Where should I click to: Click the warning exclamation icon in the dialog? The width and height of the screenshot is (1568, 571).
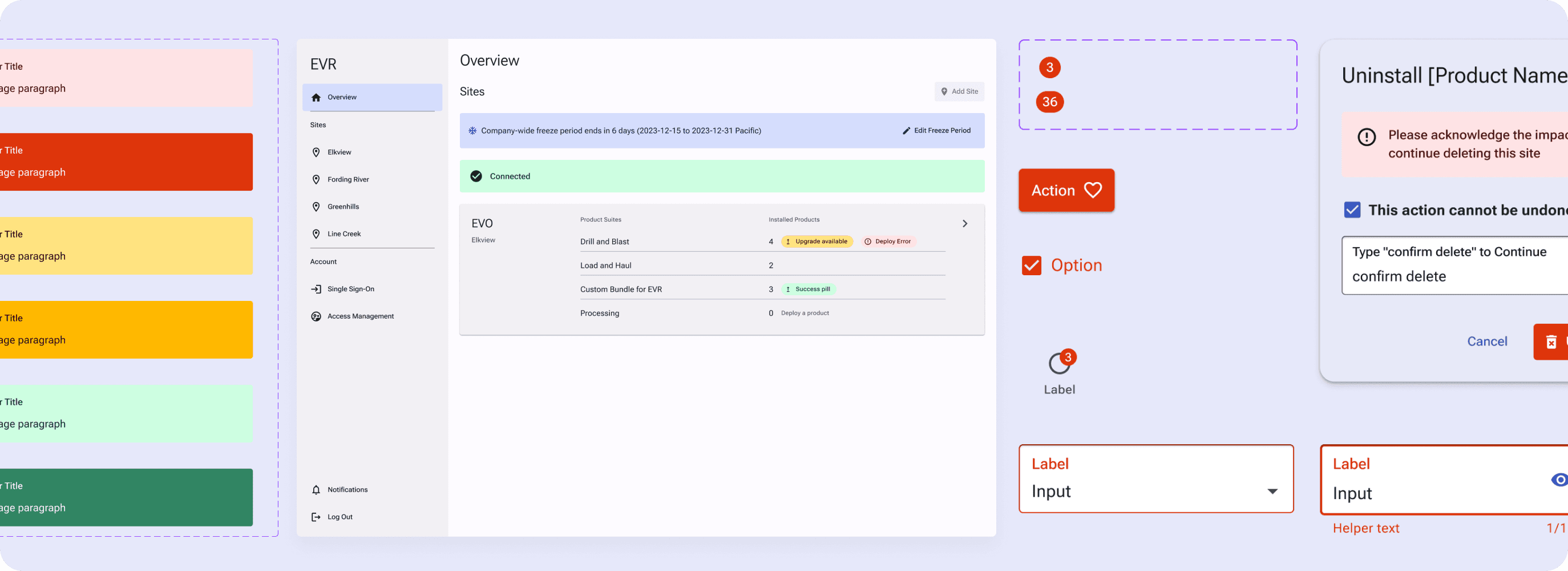coord(1367,137)
